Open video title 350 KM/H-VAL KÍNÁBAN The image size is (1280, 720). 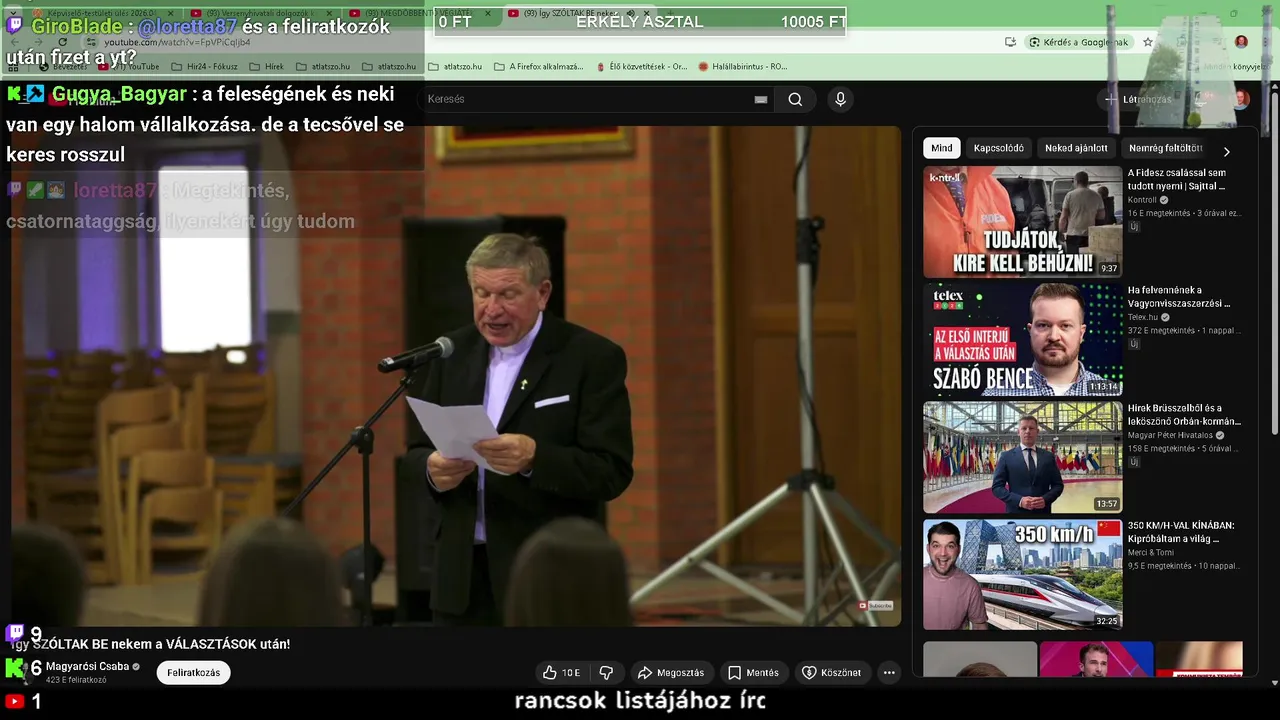(1181, 531)
